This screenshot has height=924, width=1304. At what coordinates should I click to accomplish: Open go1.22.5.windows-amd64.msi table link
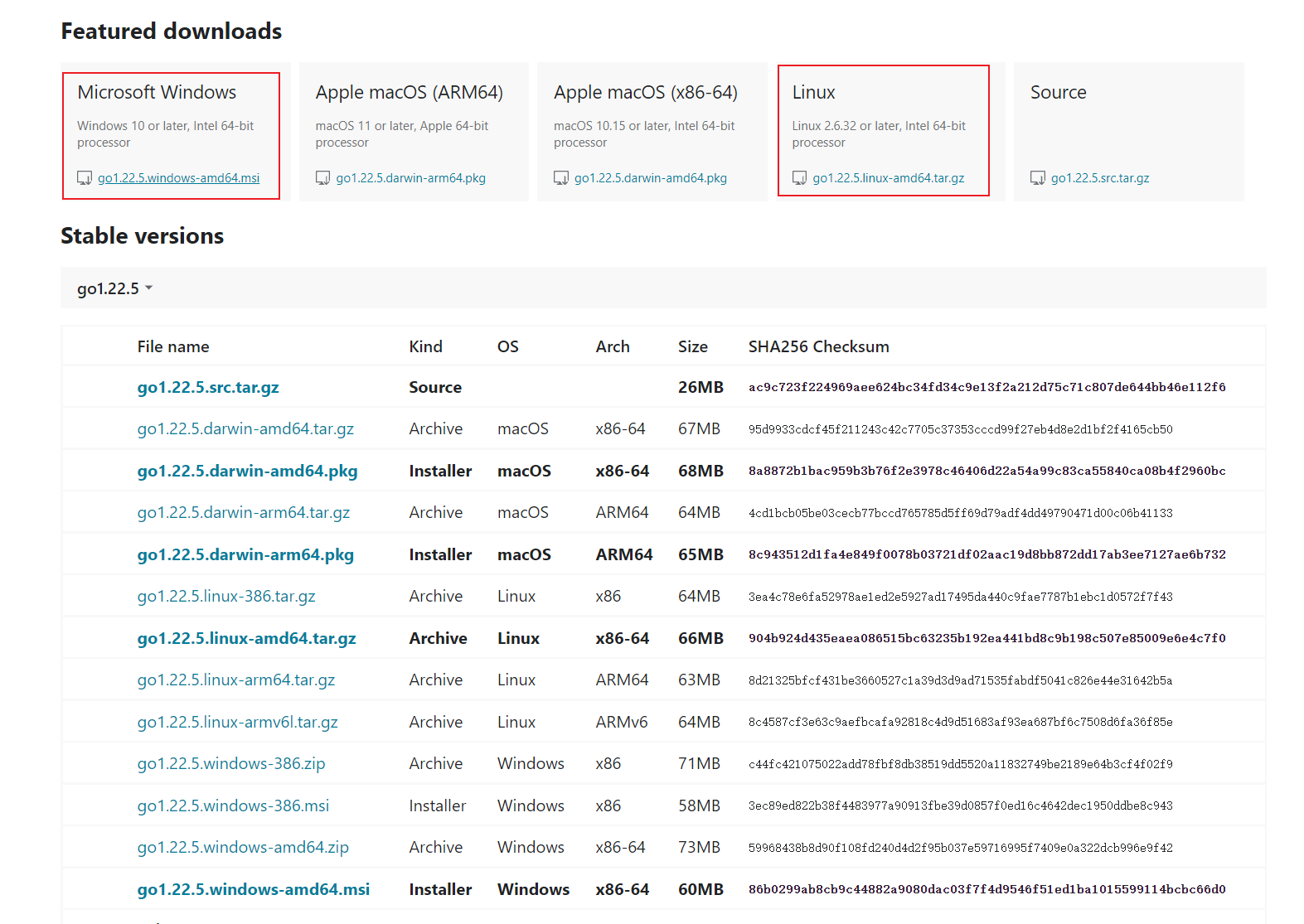(254, 889)
